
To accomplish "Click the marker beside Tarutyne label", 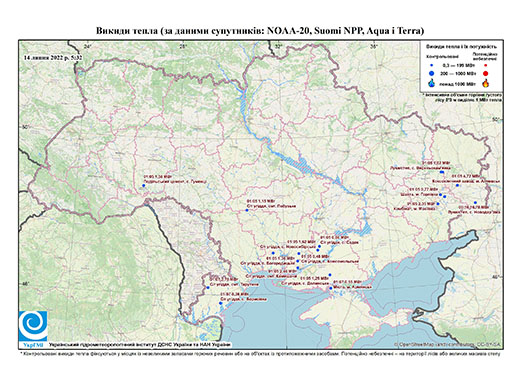I will [x=208, y=287].
